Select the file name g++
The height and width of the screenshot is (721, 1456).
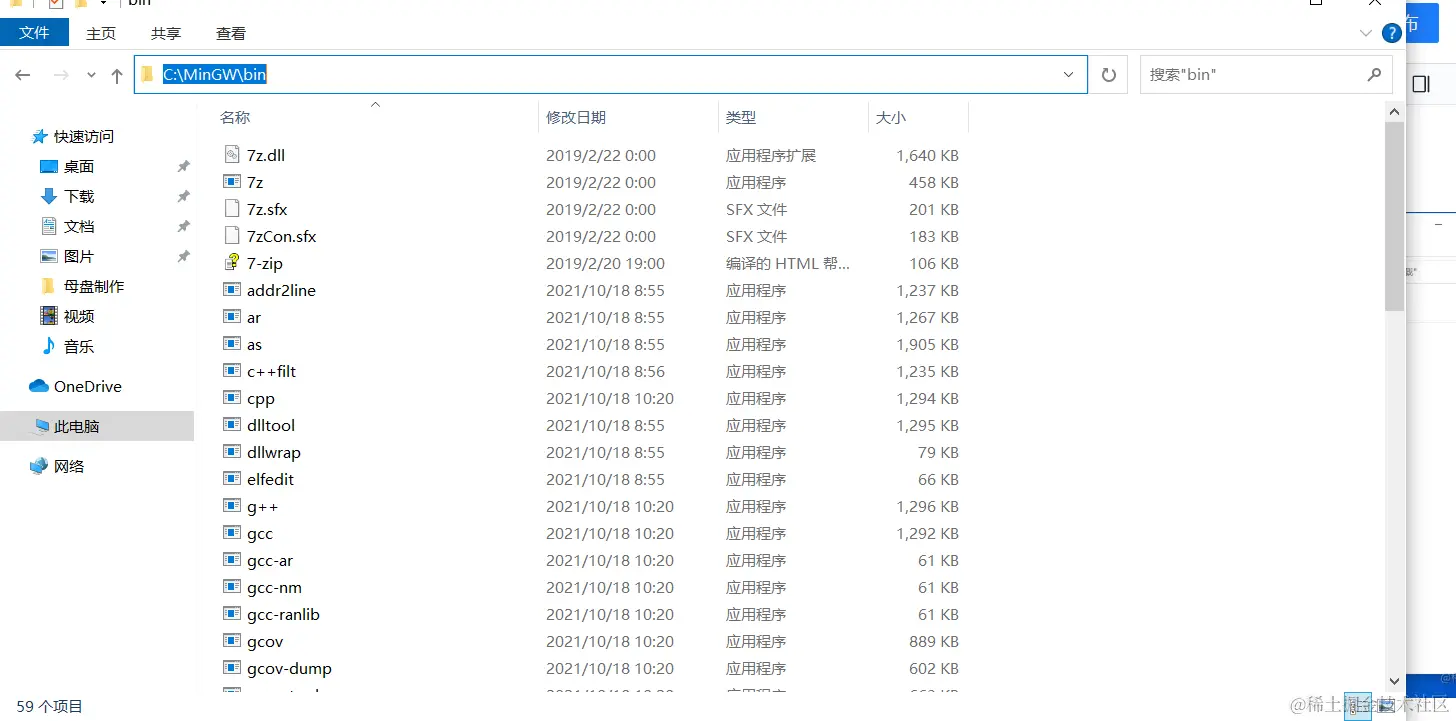(x=262, y=507)
